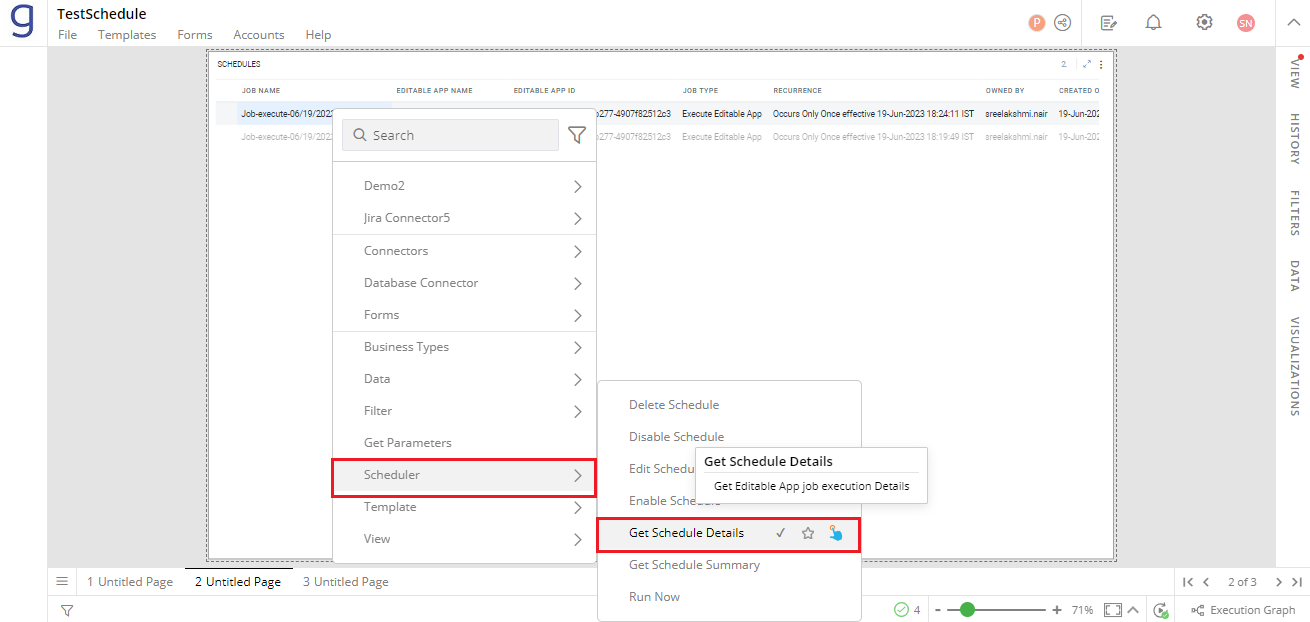The width and height of the screenshot is (1310, 622).
Task: Expand the Demo2 submenu
Action: coord(464,186)
